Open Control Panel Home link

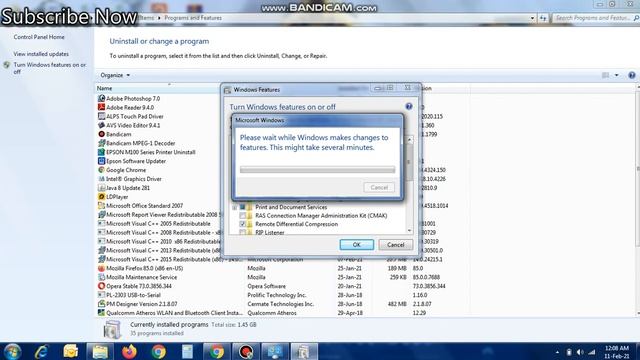point(39,37)
